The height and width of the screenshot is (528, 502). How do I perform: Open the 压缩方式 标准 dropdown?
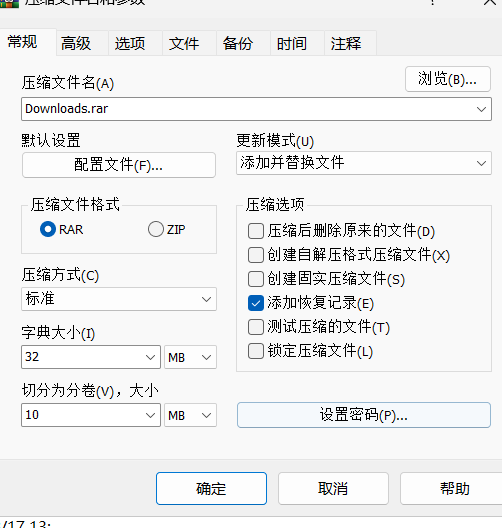(119, 299)
